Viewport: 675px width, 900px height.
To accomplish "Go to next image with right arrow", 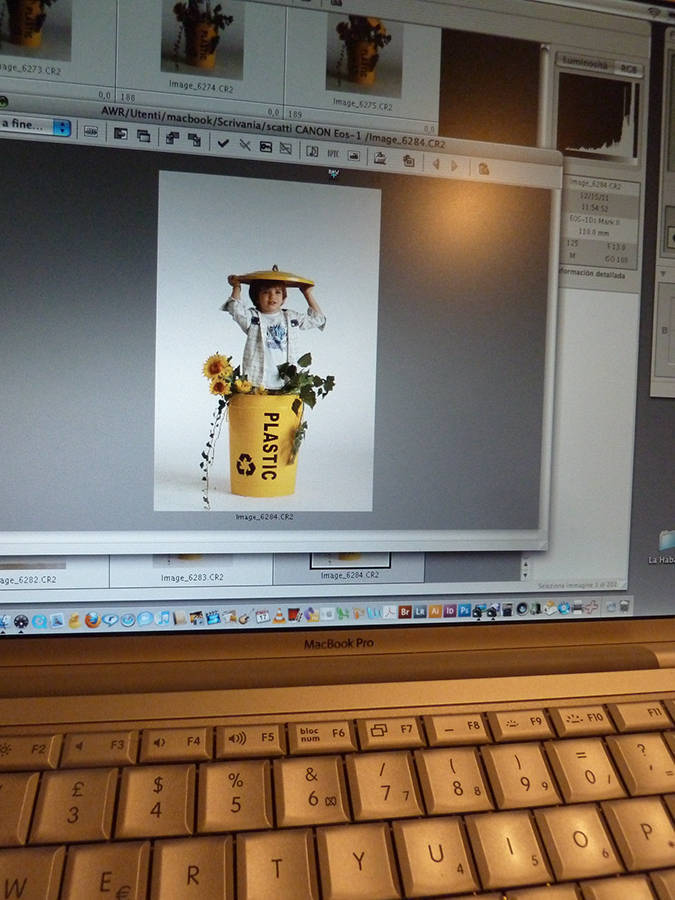I will click(x=455, y=166).
